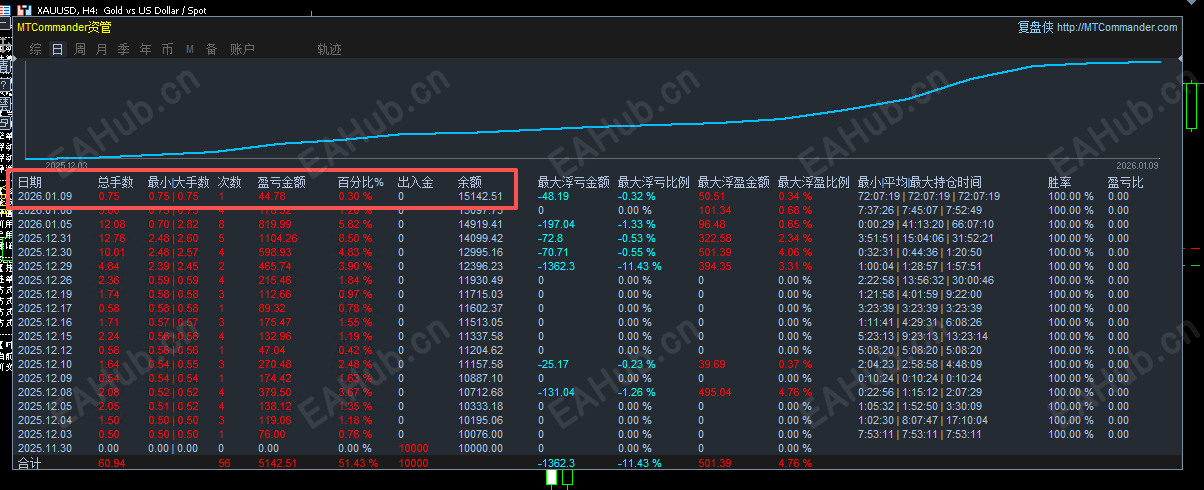Click the 盈亏金额 column header
1204x490 pixels.
click(x=281, y=183)
